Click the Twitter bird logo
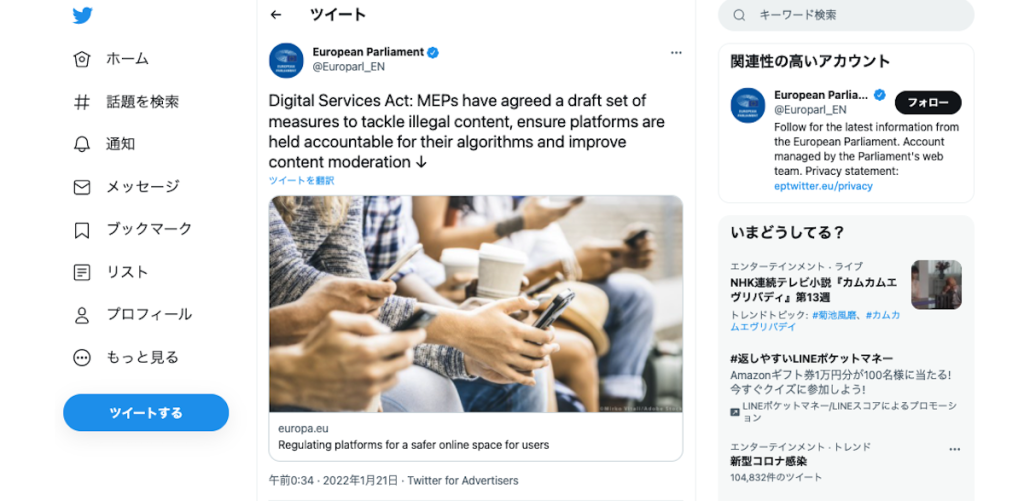 (82, 16)
